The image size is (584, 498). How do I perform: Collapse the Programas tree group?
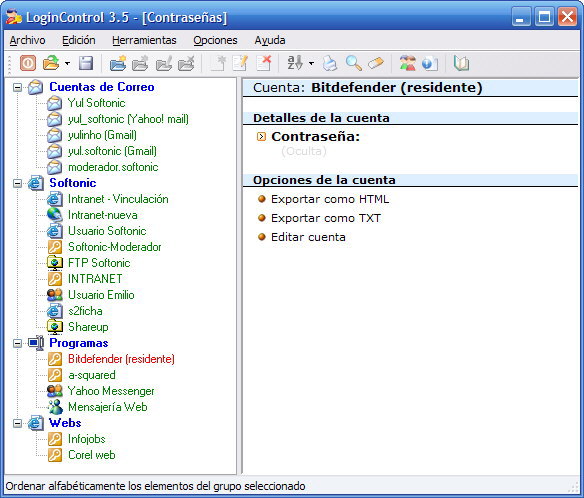point(17,343)
